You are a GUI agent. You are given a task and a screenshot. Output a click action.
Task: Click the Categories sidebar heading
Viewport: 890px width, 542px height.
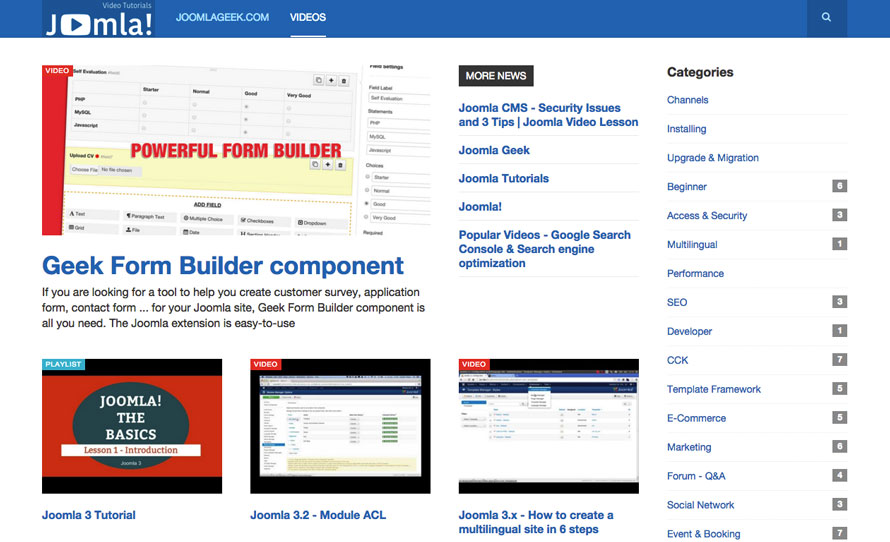700,72
